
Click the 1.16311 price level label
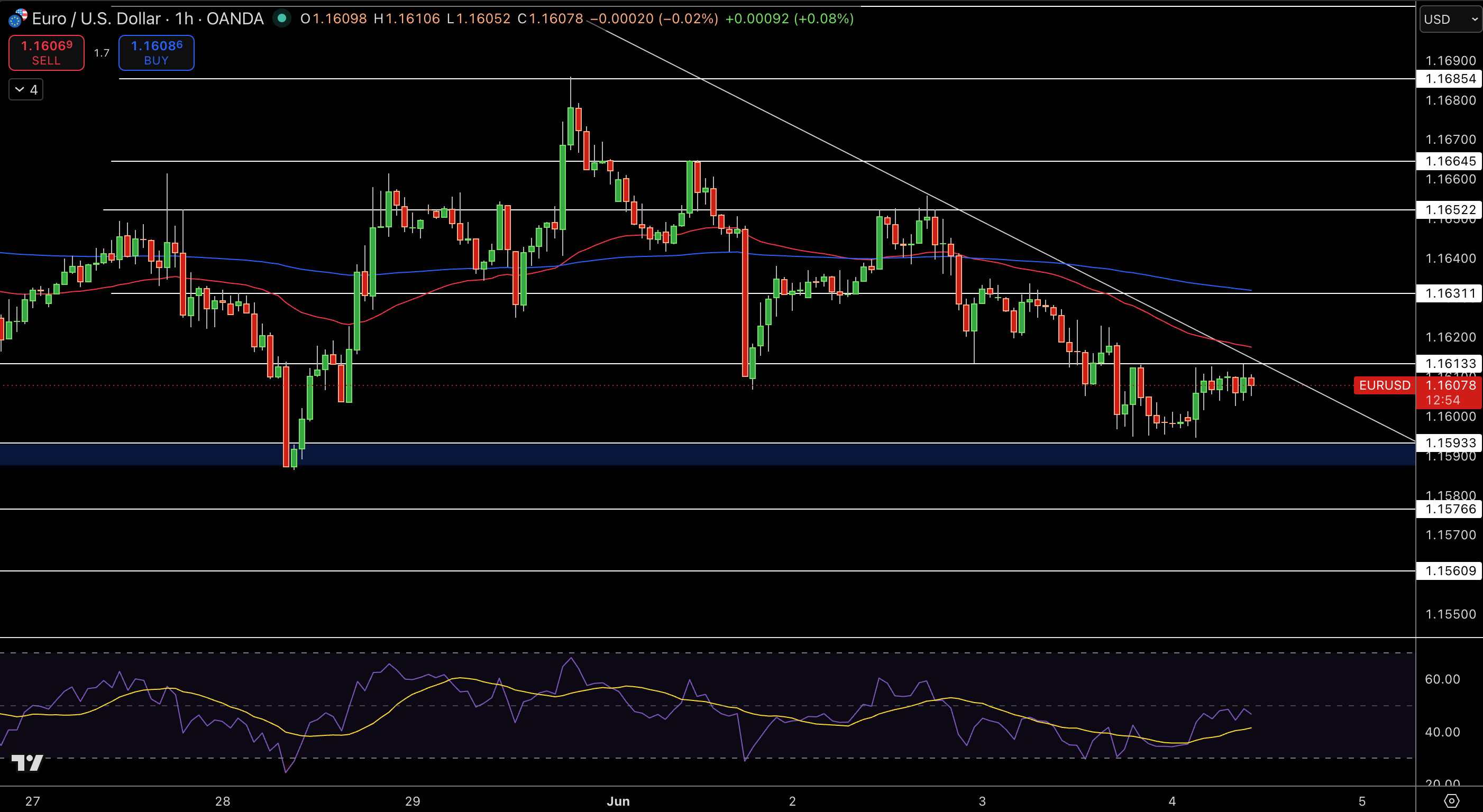[1450, 293]
